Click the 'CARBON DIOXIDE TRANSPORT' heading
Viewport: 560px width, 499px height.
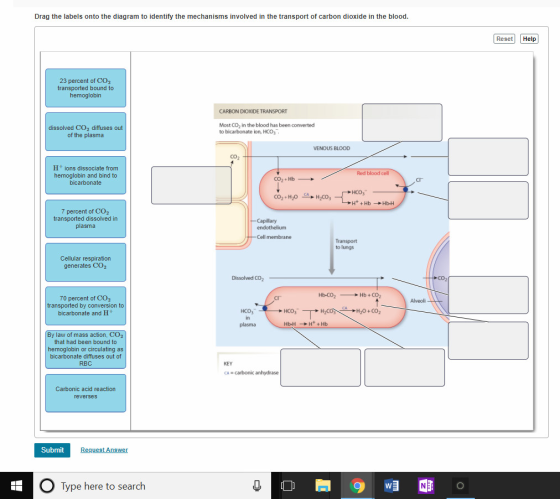[253, 111]
